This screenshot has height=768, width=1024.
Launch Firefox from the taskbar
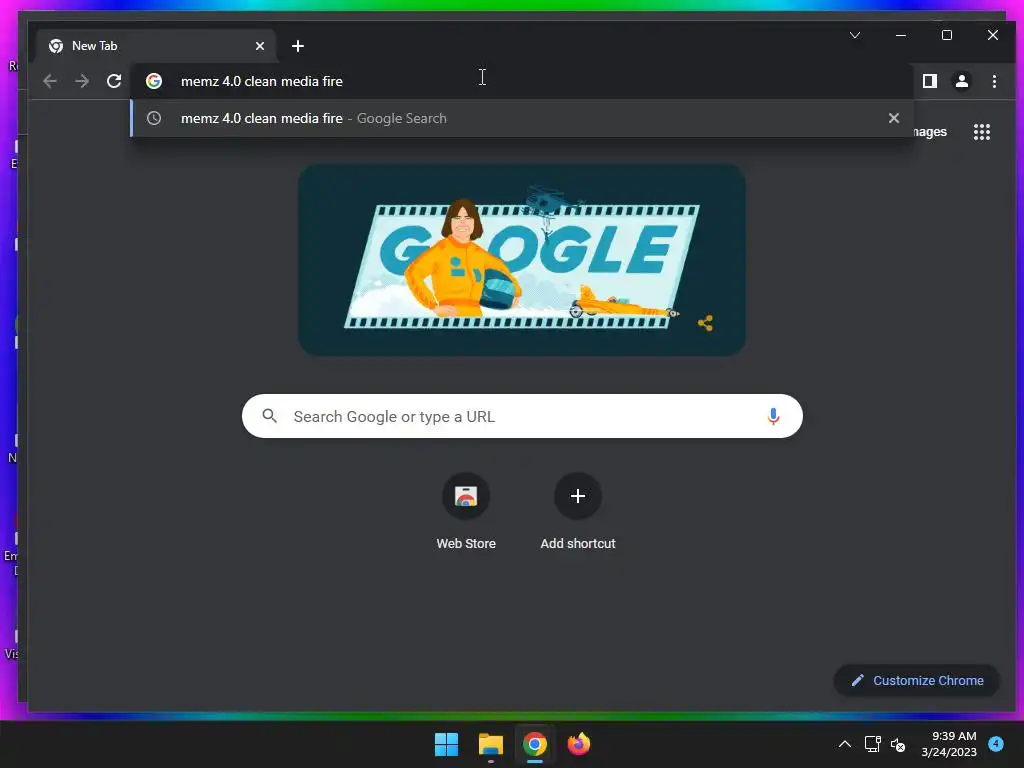click(579, 744)
